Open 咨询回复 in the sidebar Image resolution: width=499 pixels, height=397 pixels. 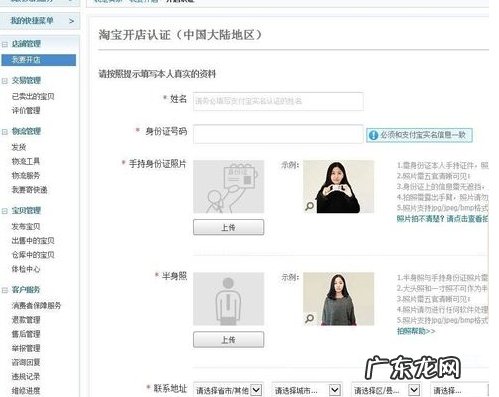click(26, 362)
